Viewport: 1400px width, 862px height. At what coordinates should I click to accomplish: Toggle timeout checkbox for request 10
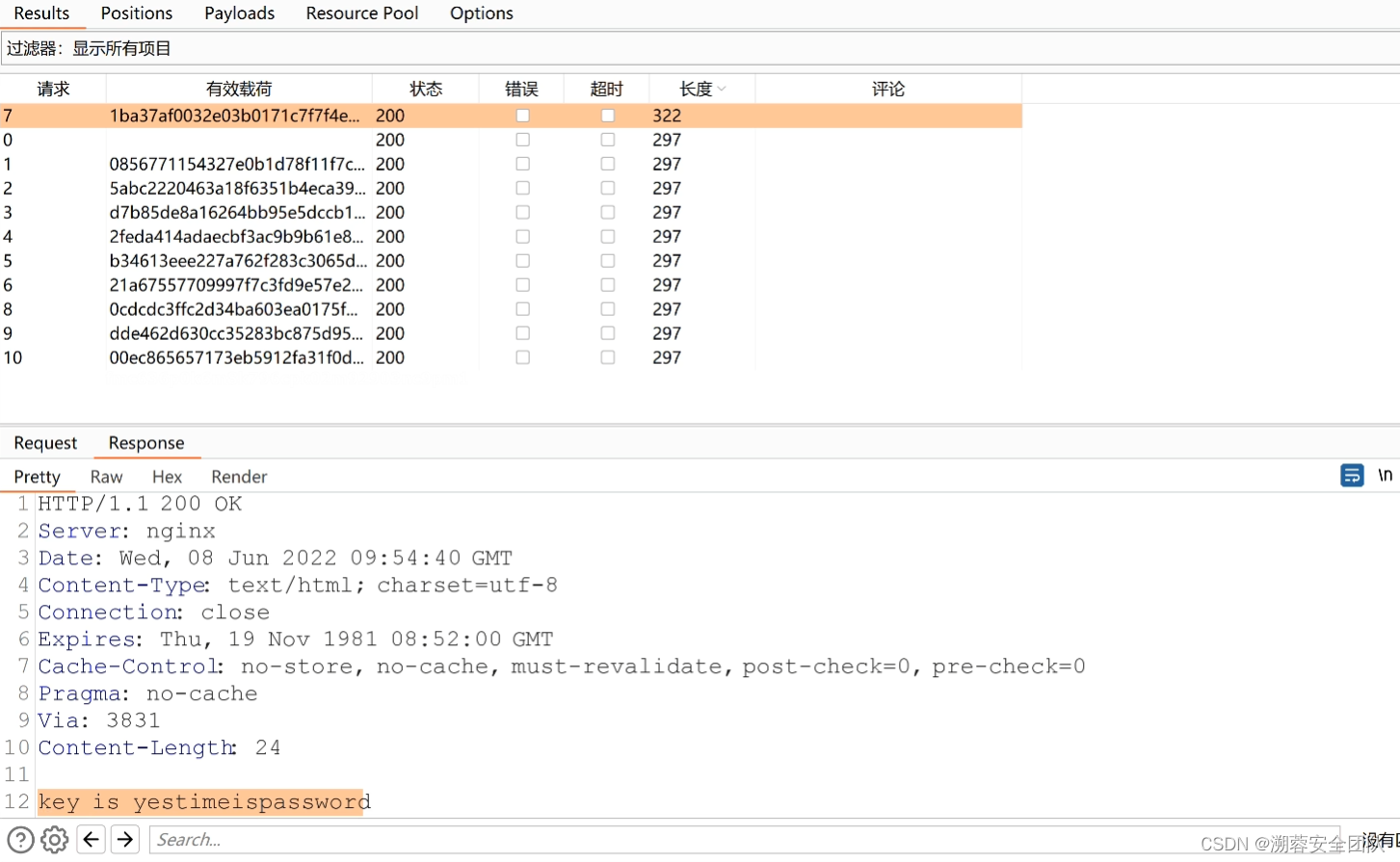[x=607, y=357]
